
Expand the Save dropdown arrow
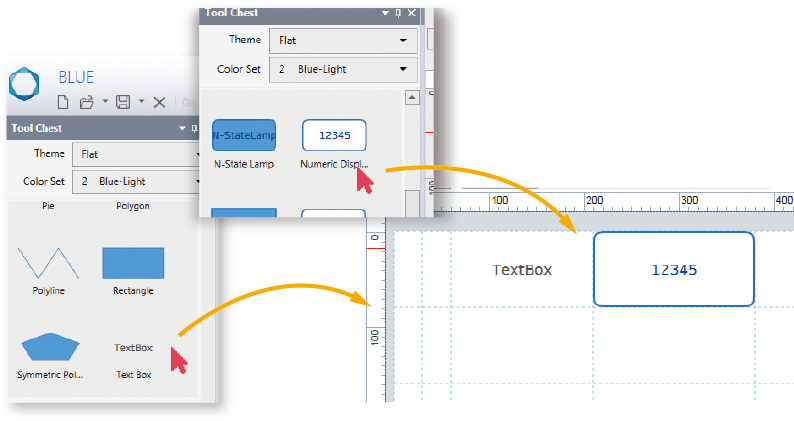pos(141,102)
